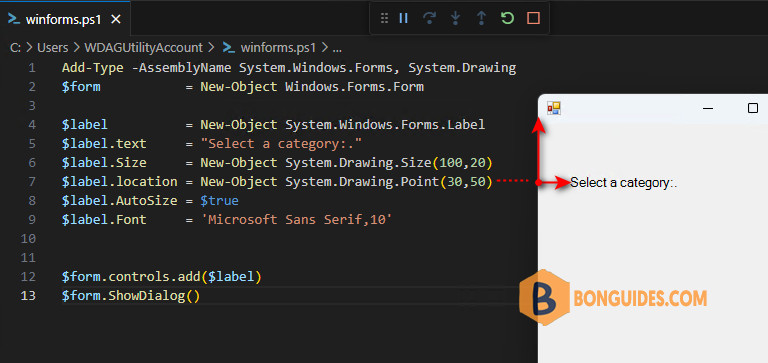Screen dimensions: 768x363
Task: Click the 'Select a category:.' label in the form
Action: click(x=624, y=183)
